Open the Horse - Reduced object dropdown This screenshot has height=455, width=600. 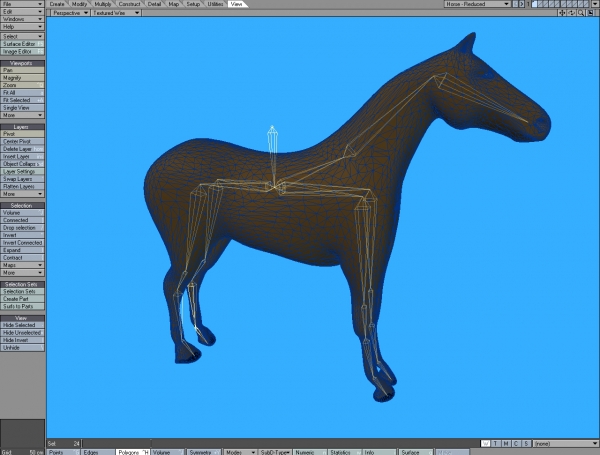click(477, 4)
